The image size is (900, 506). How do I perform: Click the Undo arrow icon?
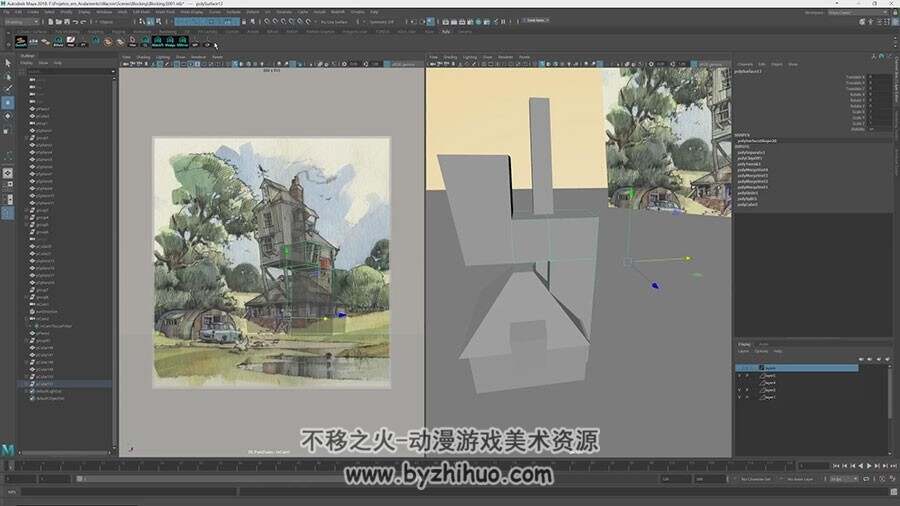[75, 22]
